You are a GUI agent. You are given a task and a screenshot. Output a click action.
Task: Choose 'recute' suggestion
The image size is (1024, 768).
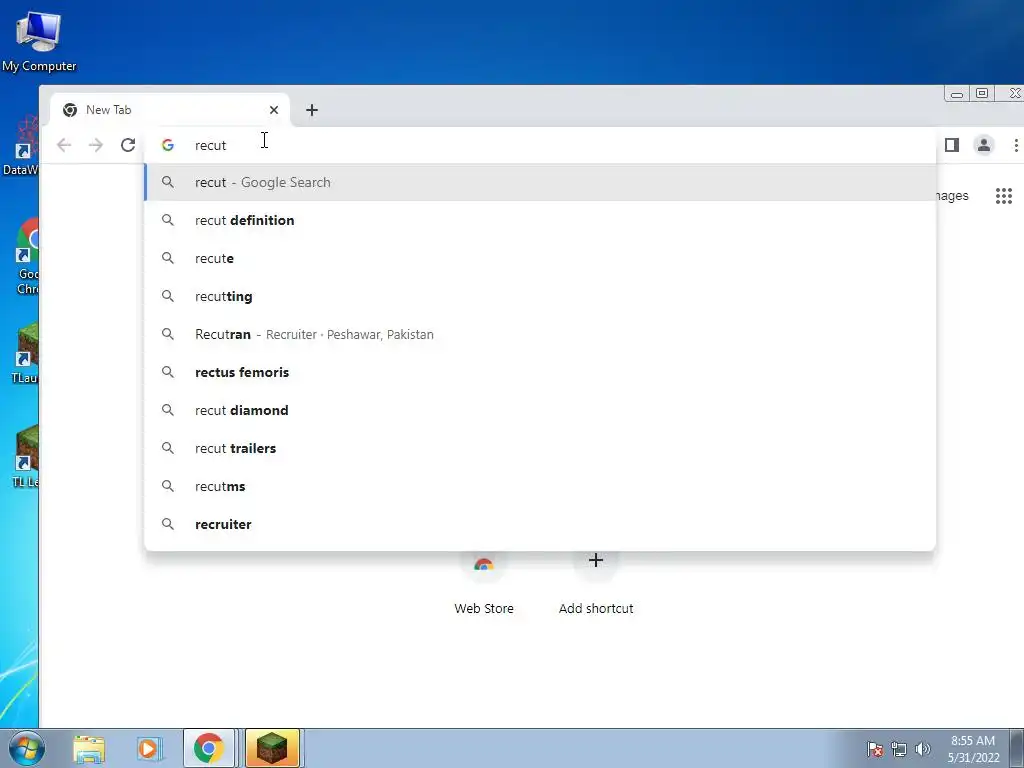click(x=539, y=258)
